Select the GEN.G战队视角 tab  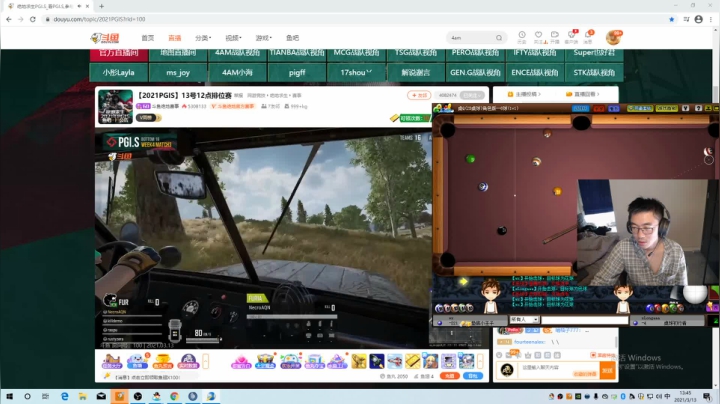click(x=475, y=73)
